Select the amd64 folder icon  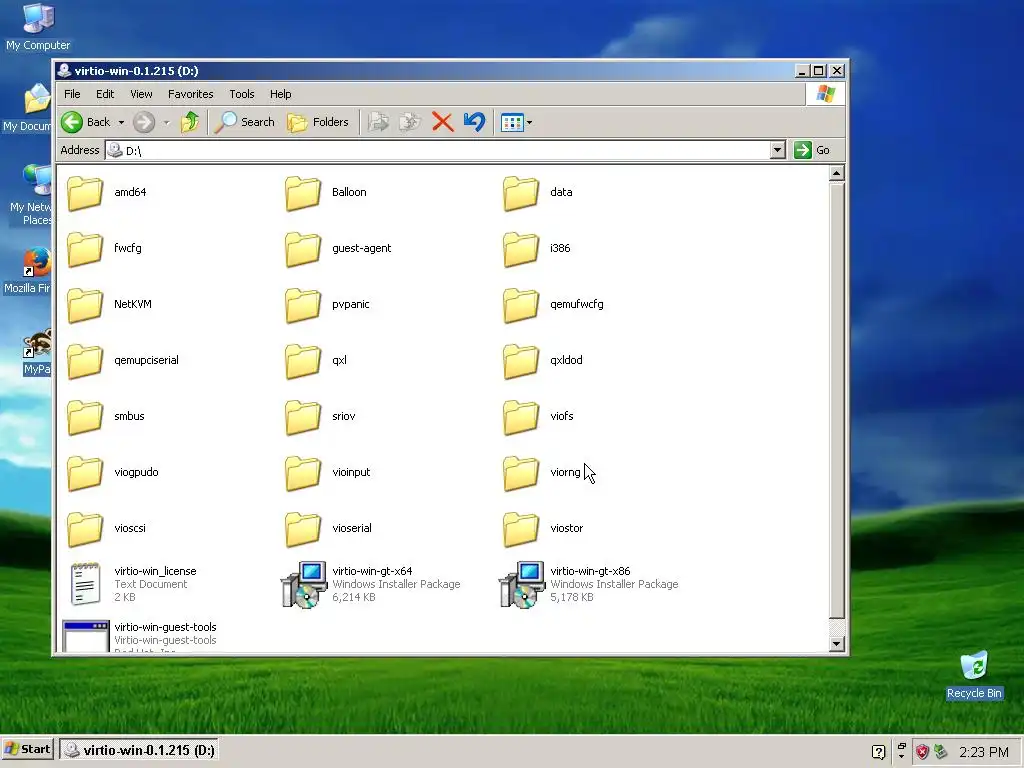coord(85,193)
